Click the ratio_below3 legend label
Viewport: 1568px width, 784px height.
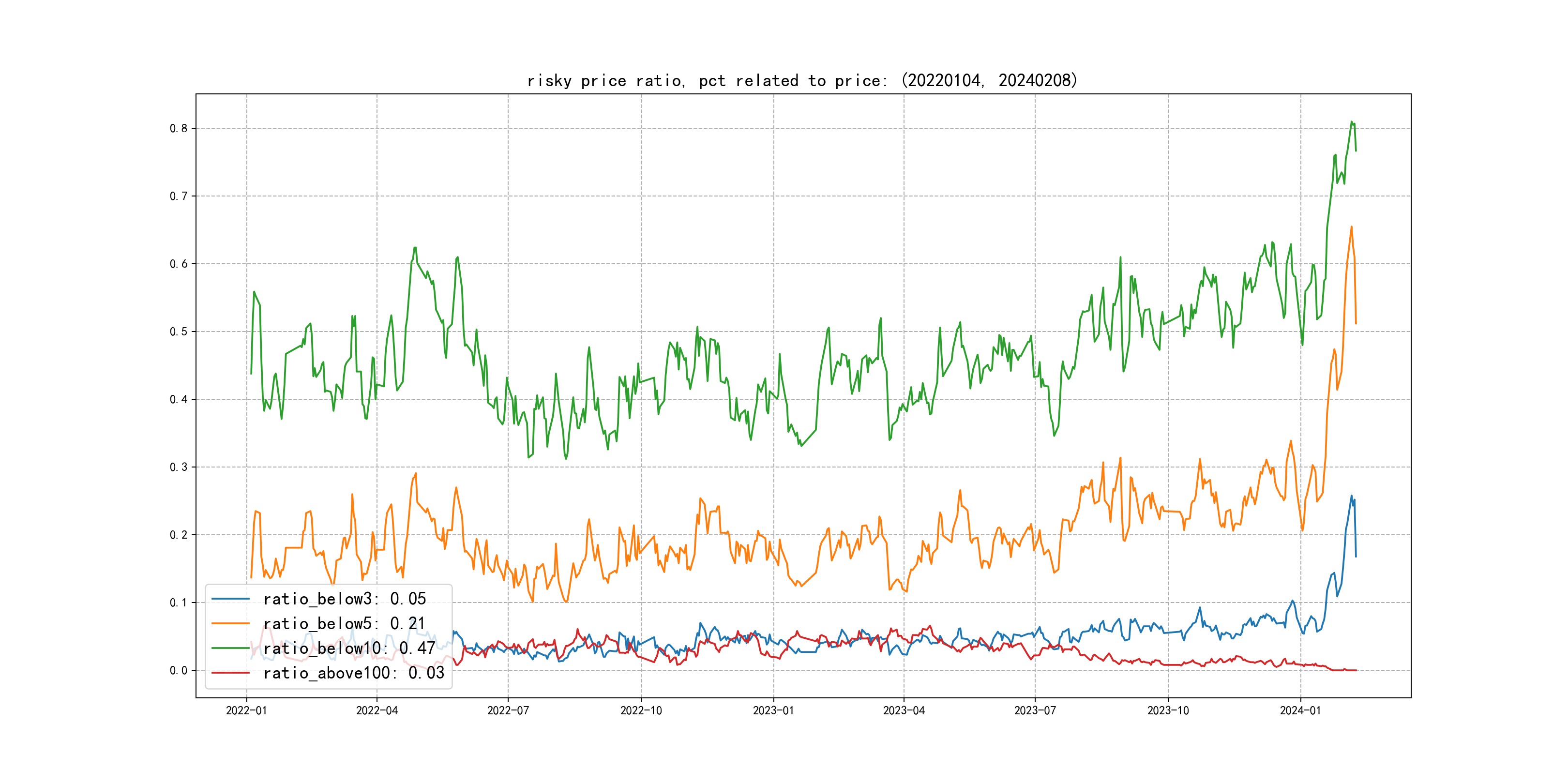(x=345, y=599)
